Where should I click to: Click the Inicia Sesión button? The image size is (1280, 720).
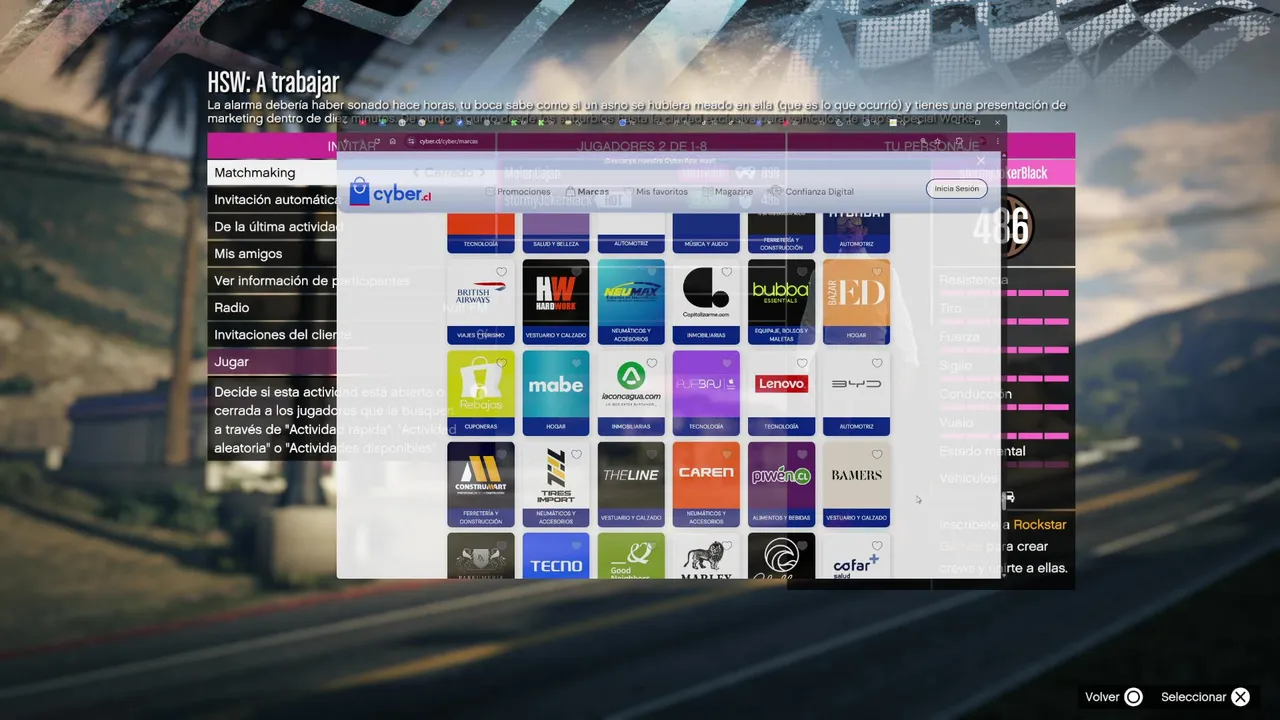[x=957, y=188]
